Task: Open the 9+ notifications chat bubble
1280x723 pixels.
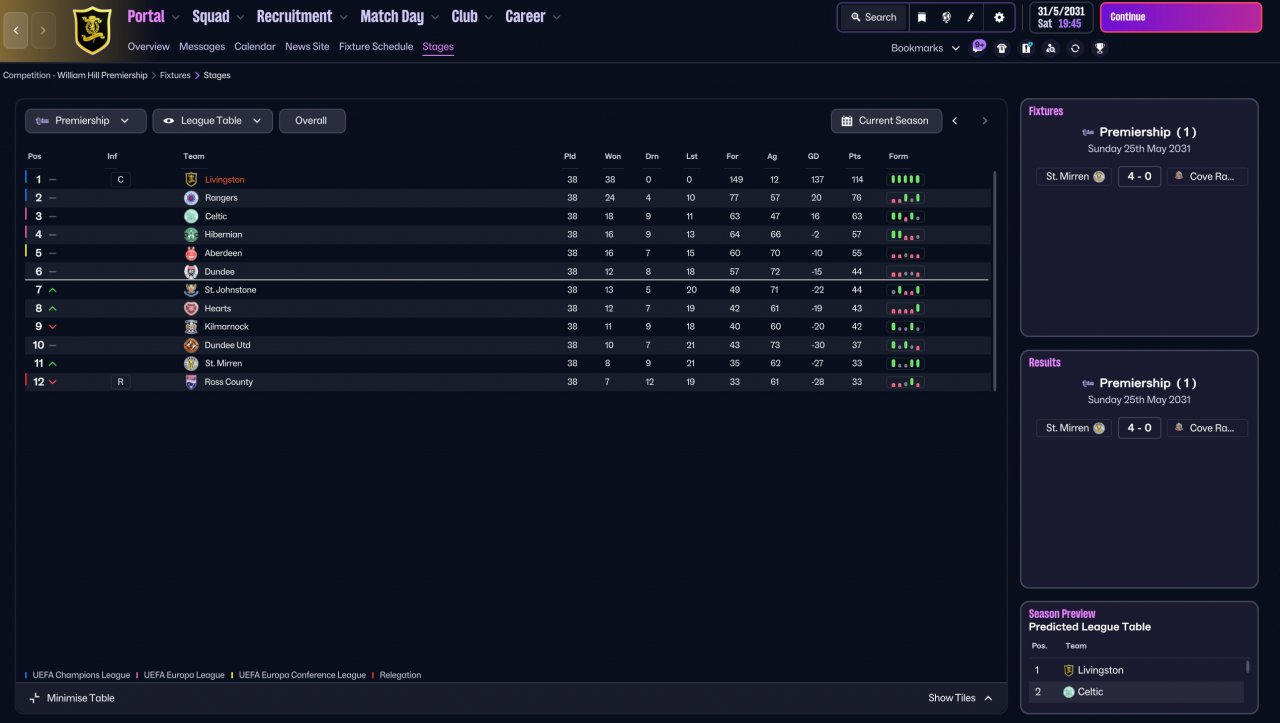Action: (978, 47)
